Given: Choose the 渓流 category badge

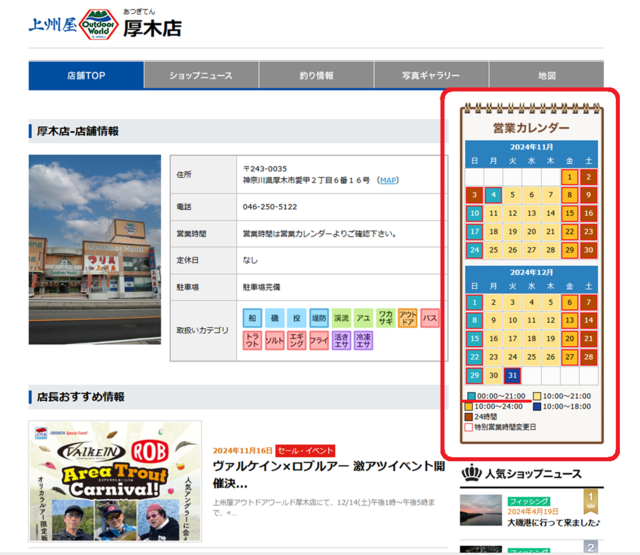Looking at the screenshot, I should (x=341, y=318).
